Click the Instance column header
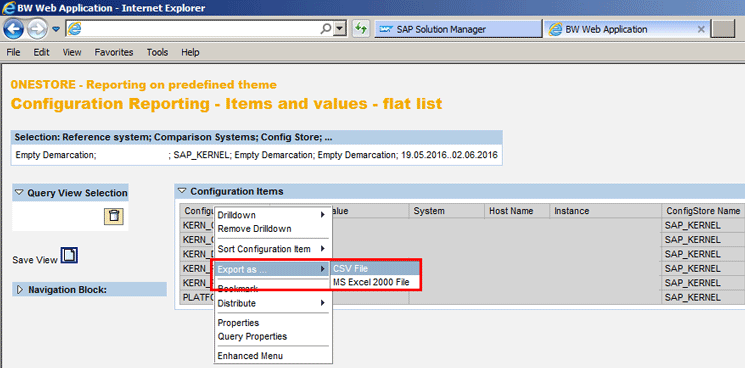Screen dimensions: 745x368 (605, 211)
